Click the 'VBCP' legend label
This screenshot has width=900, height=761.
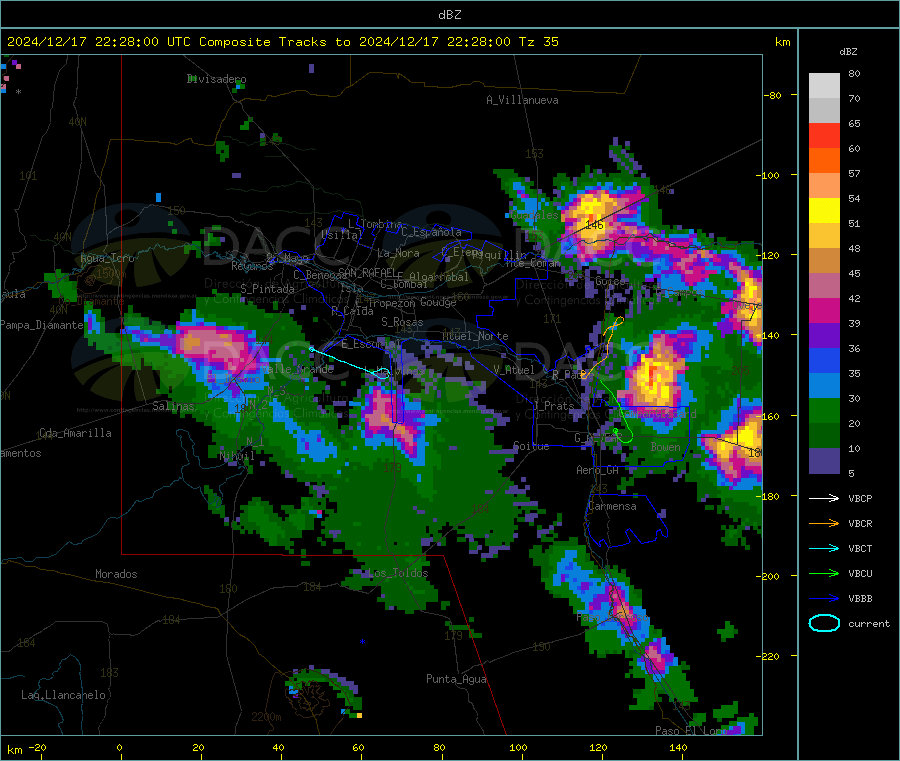click(x=860, y=498)
